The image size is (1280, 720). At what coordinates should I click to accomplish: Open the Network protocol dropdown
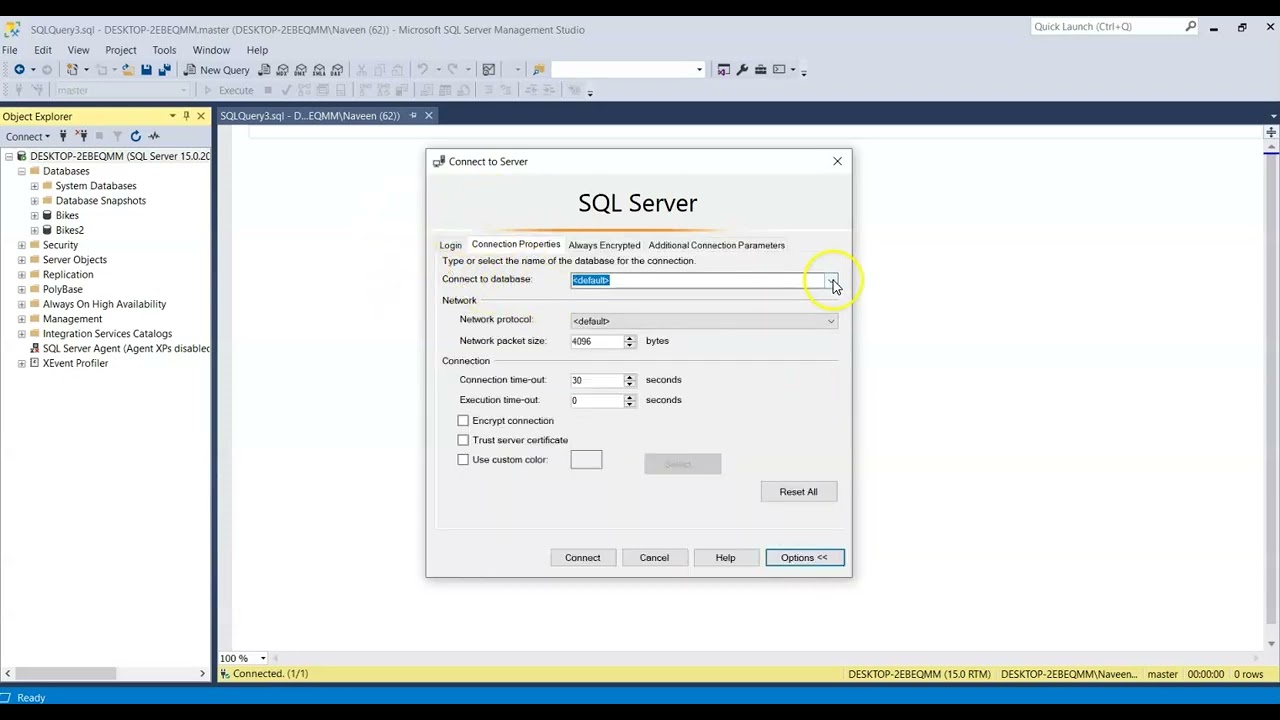pyautogui.click(x=831, y=321)
